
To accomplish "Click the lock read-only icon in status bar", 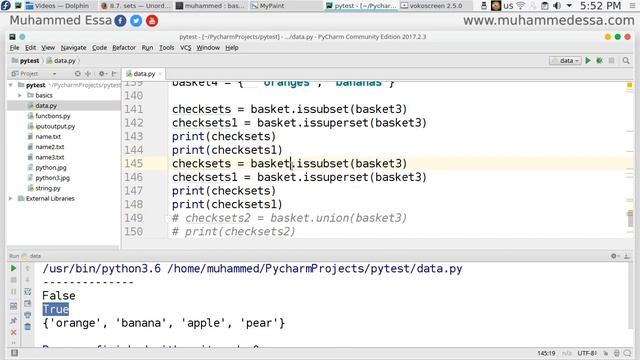I will [606, 353].
